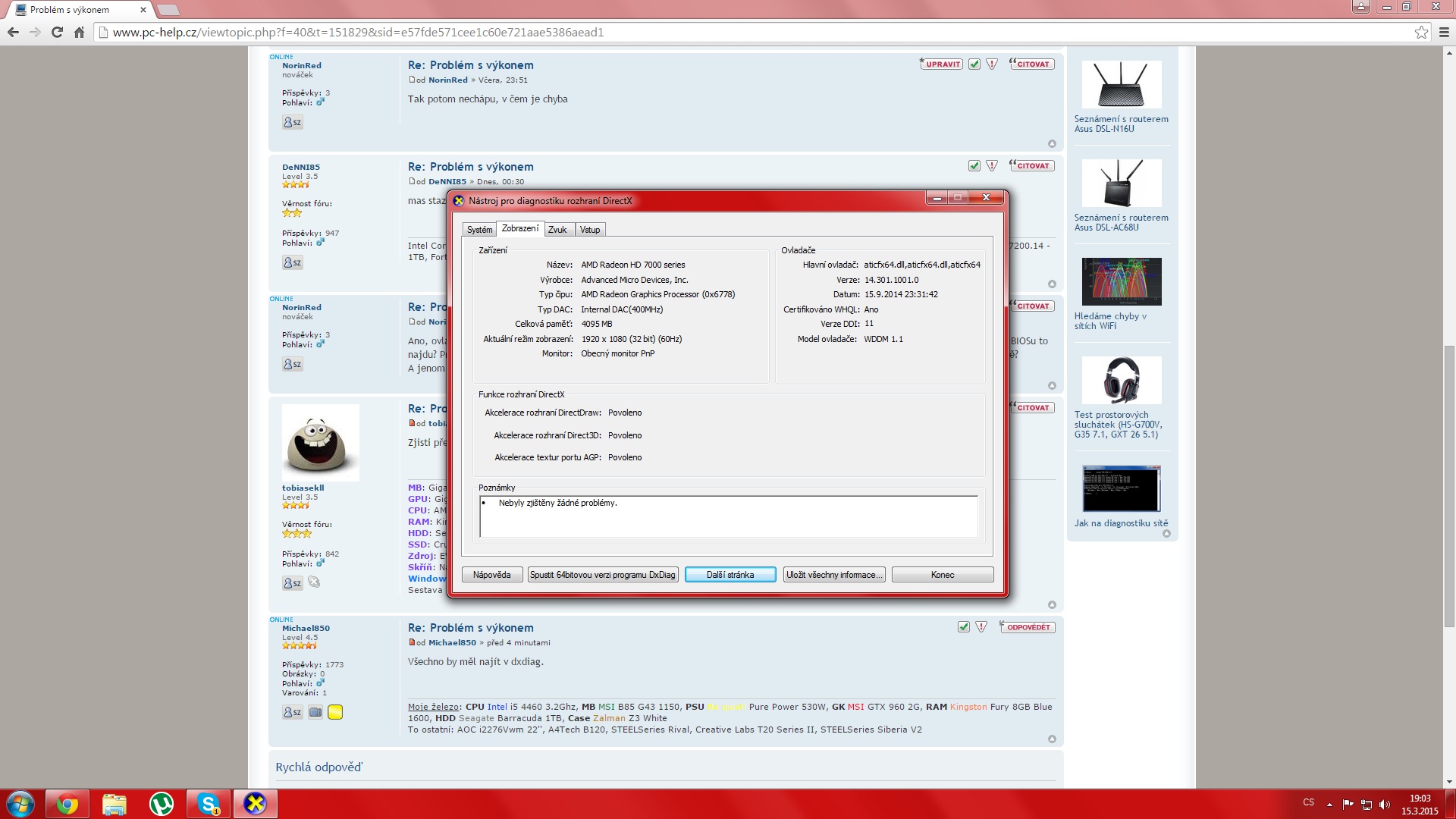The width and height of the screenshot is (1456, 819).
Task: Click UPRAVIT to edit first post
Action: [x=942, y=64]
